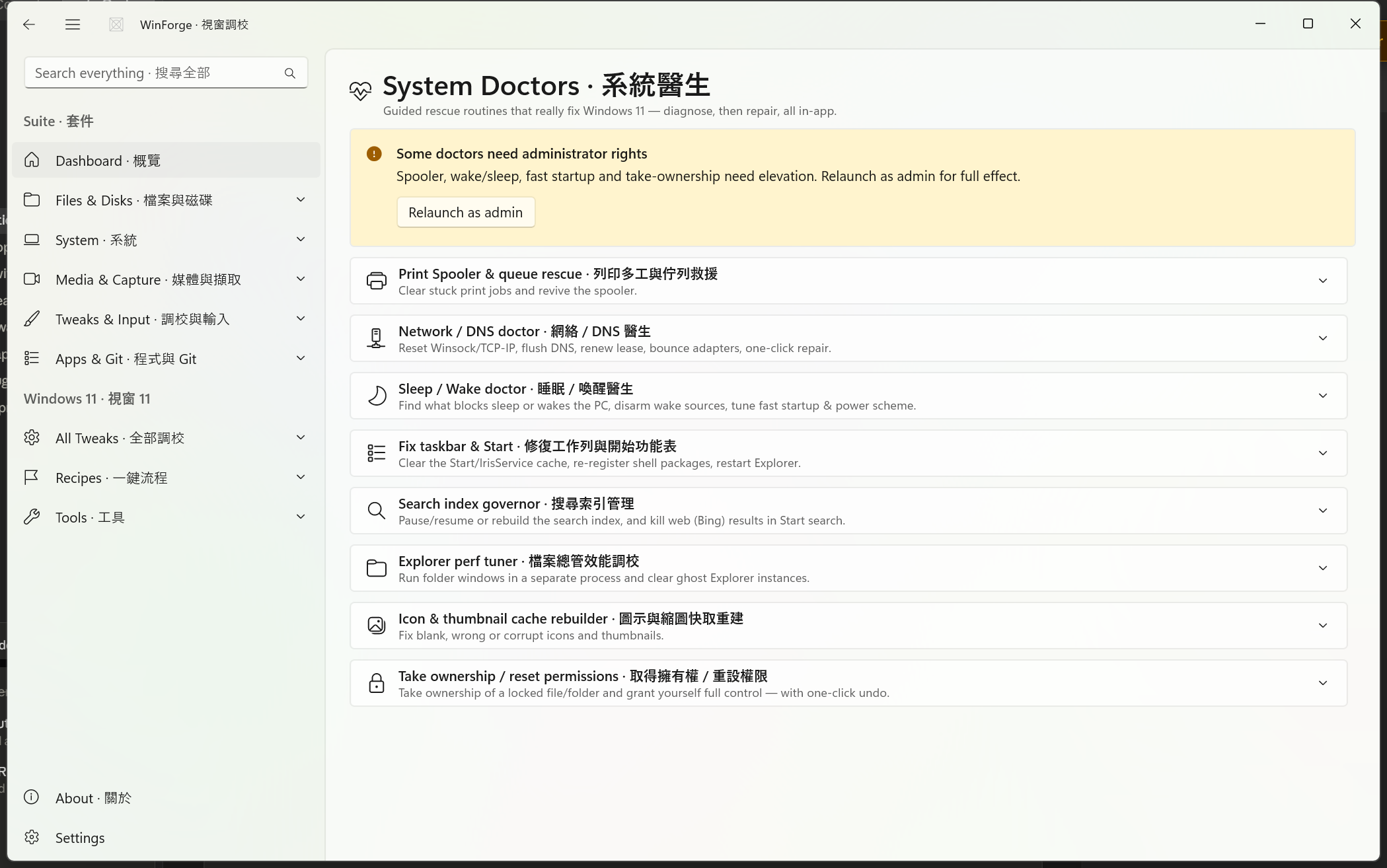The width and height of the screenshot is (1387, 868).
Task: Click the WinForge app logo icon
Action: click(x=116, y=24)
